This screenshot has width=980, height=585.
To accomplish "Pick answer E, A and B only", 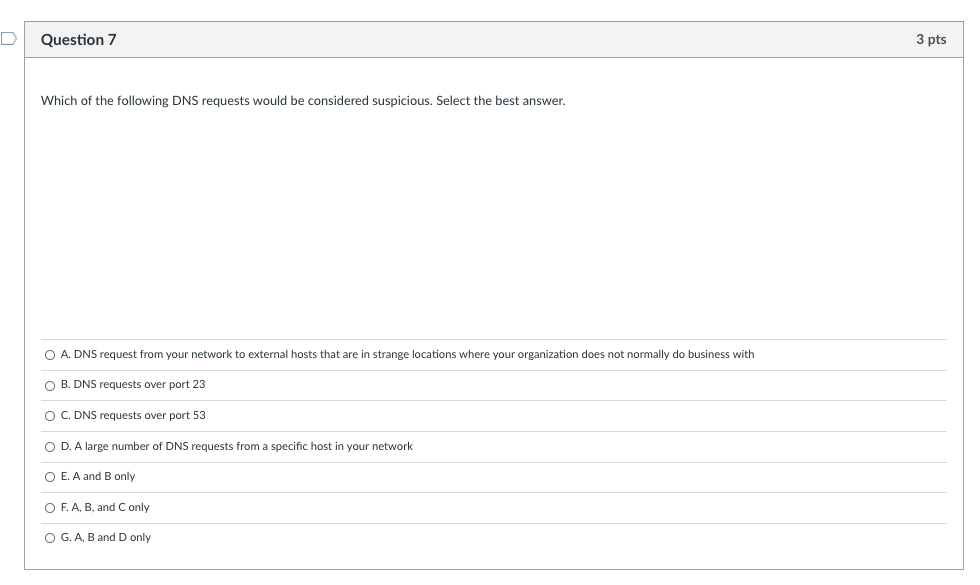I will 50,477.
